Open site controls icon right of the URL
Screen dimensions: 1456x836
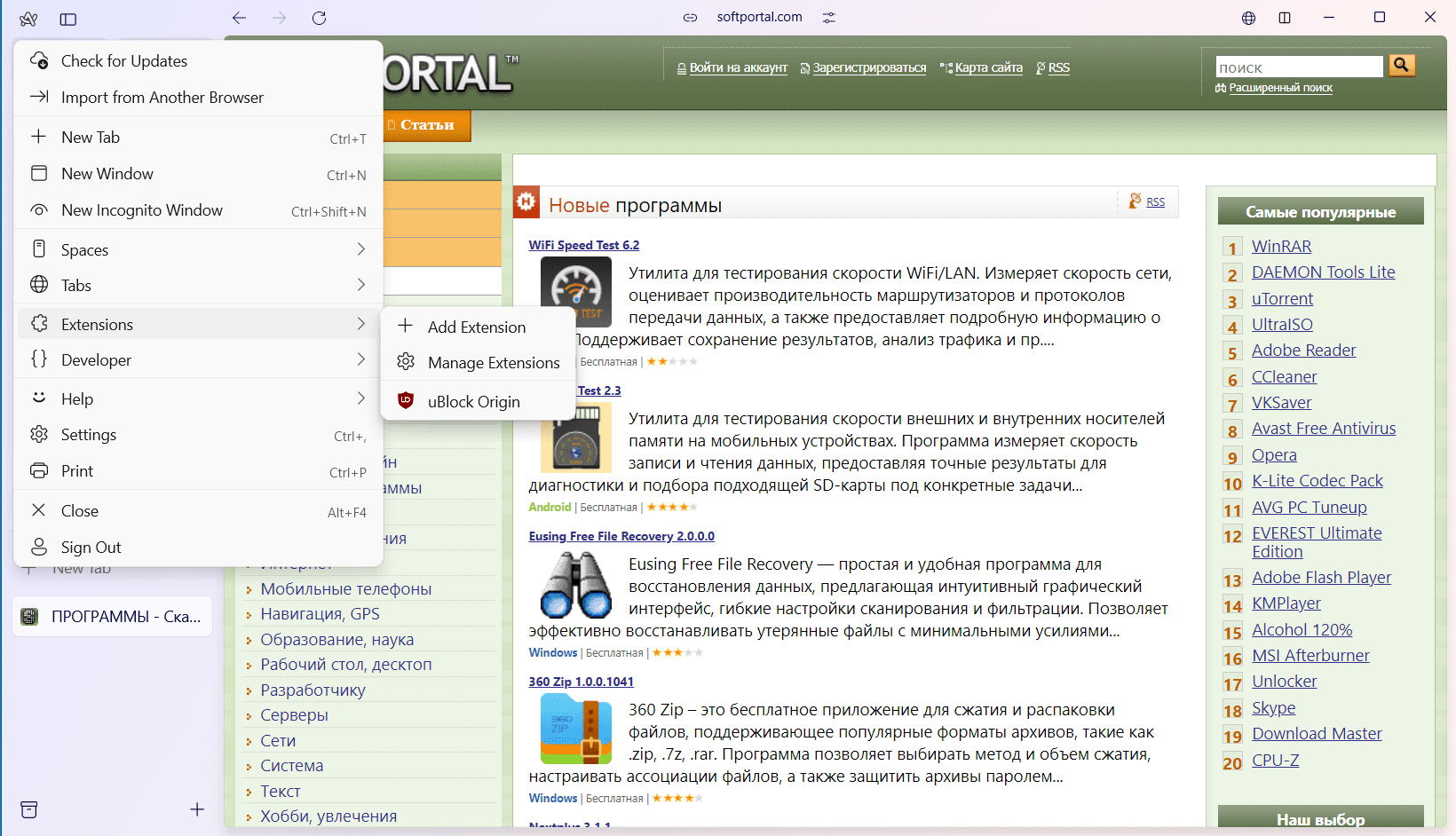coord(828,18)
